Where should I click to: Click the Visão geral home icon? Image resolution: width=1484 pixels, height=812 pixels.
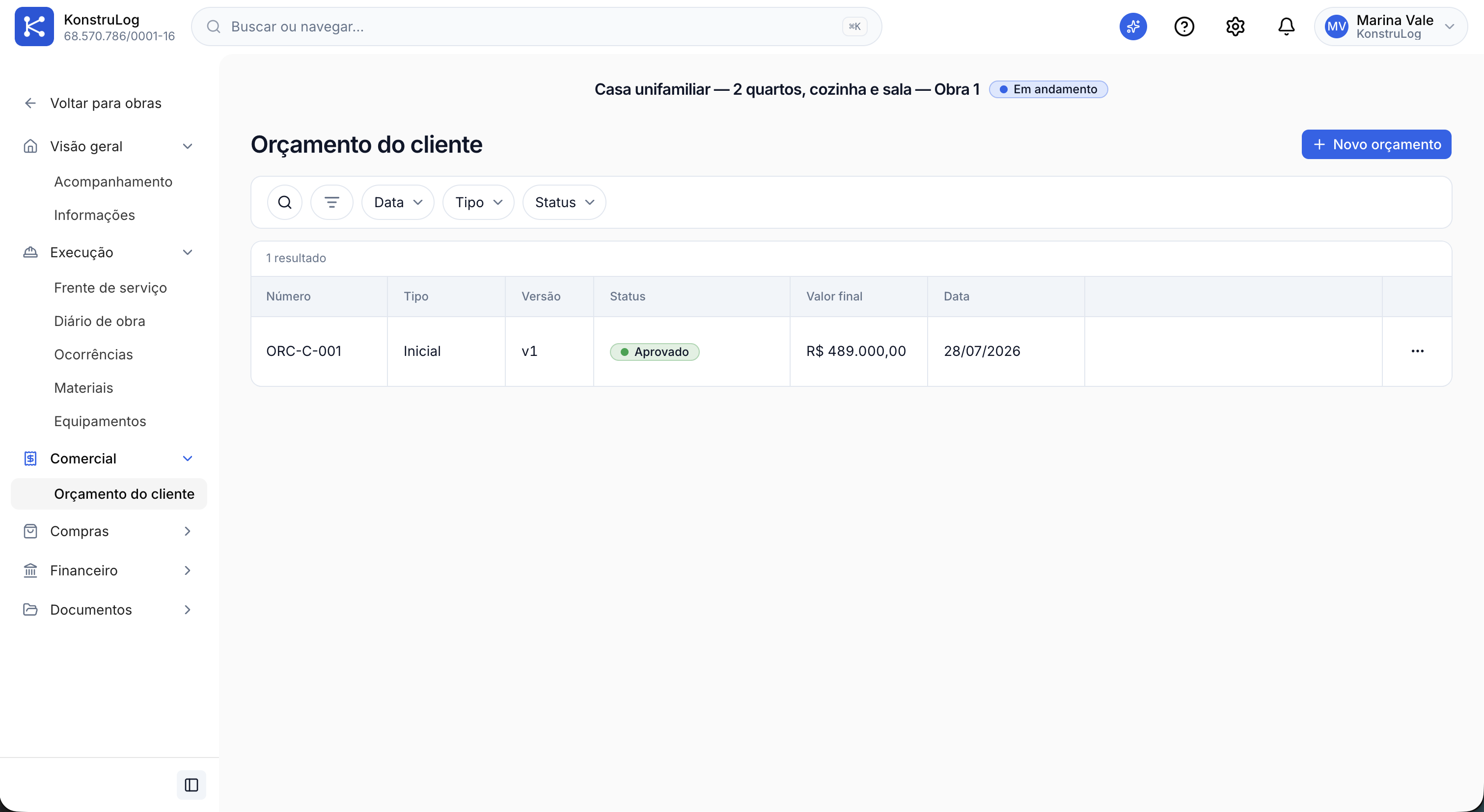[30, 146]
